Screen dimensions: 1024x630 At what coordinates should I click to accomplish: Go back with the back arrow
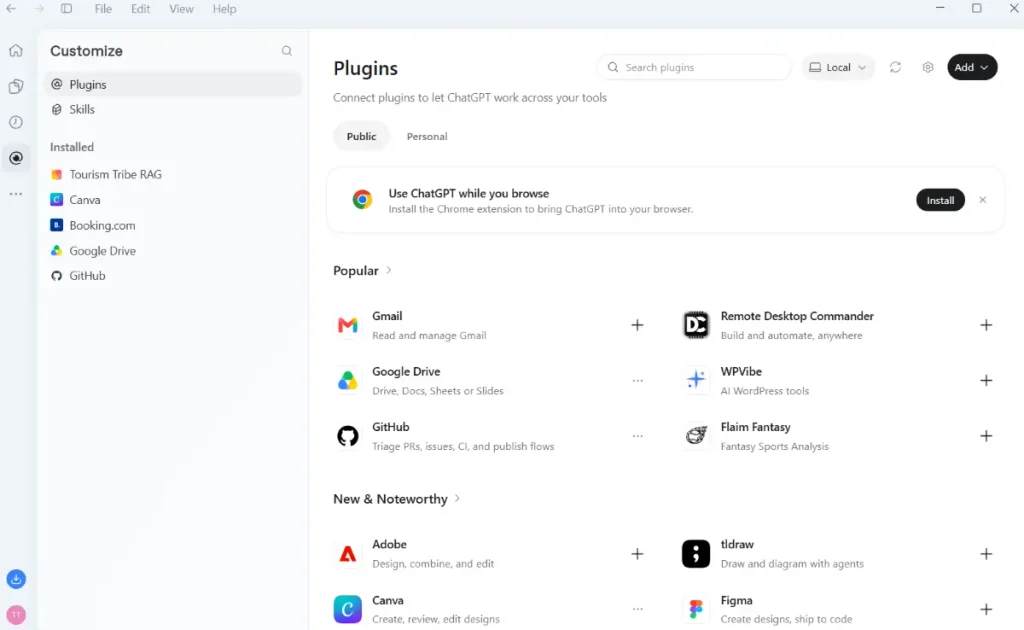point(11,8)
